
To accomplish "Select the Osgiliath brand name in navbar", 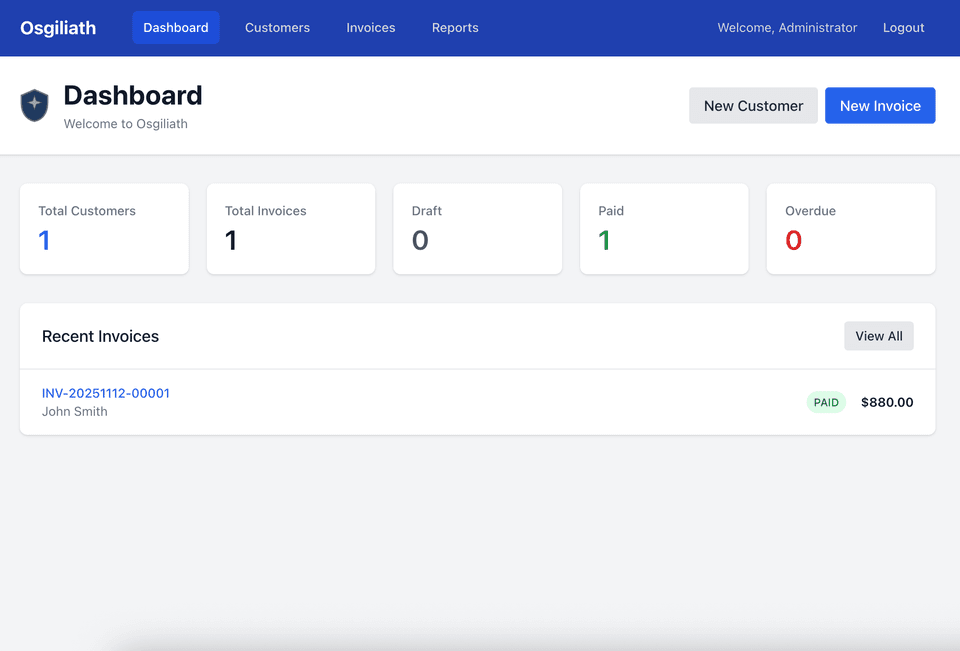I will point(57,28).
